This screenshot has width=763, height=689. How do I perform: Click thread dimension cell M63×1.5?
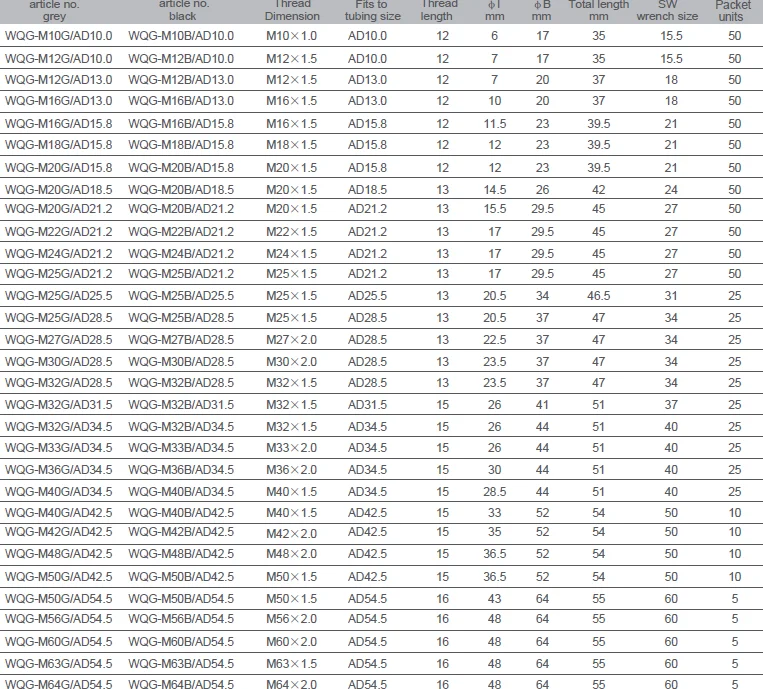click(x=292, y=663)
